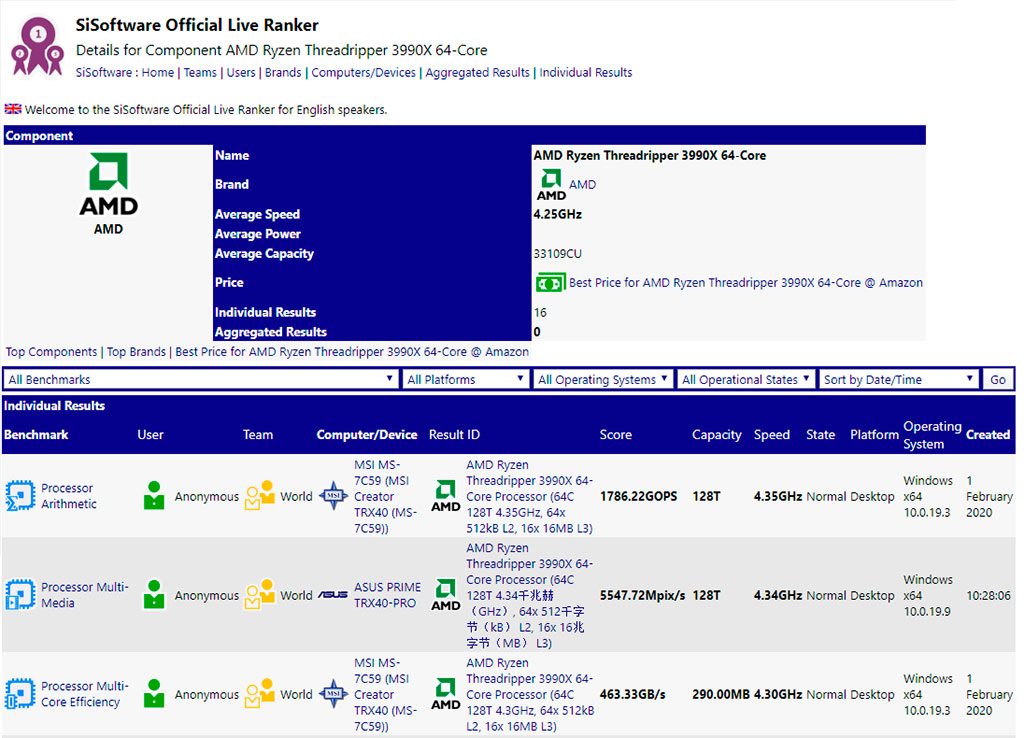Open result ID link for 5547.72Mpix/s score
The image size is (1024, 738).
pos(529,596)
